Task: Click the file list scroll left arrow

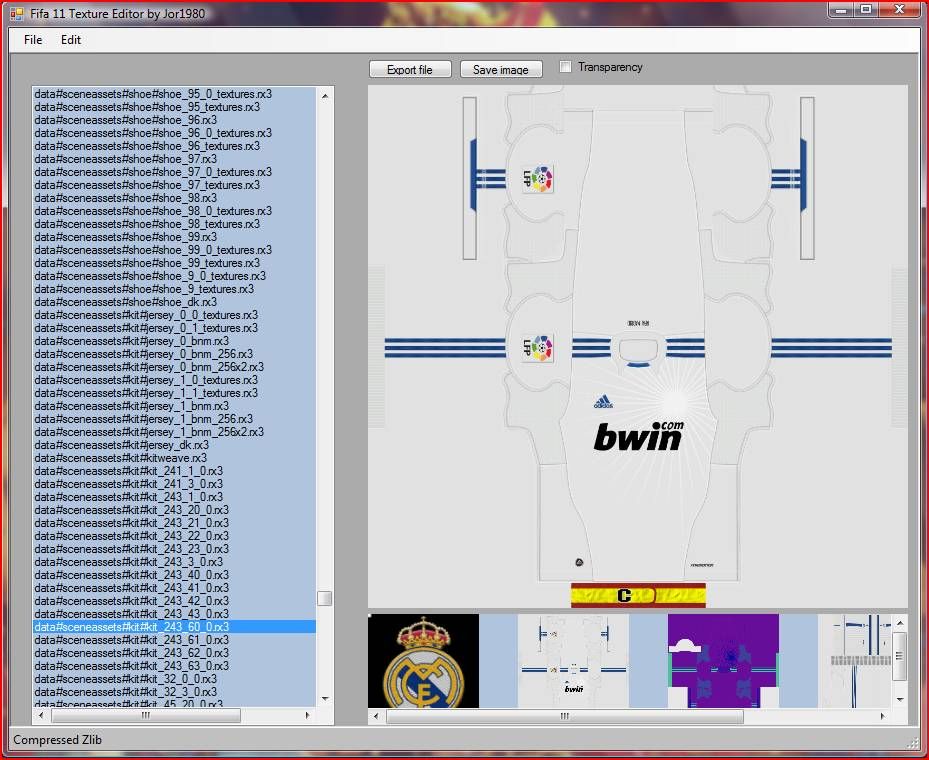Action: 41,716
